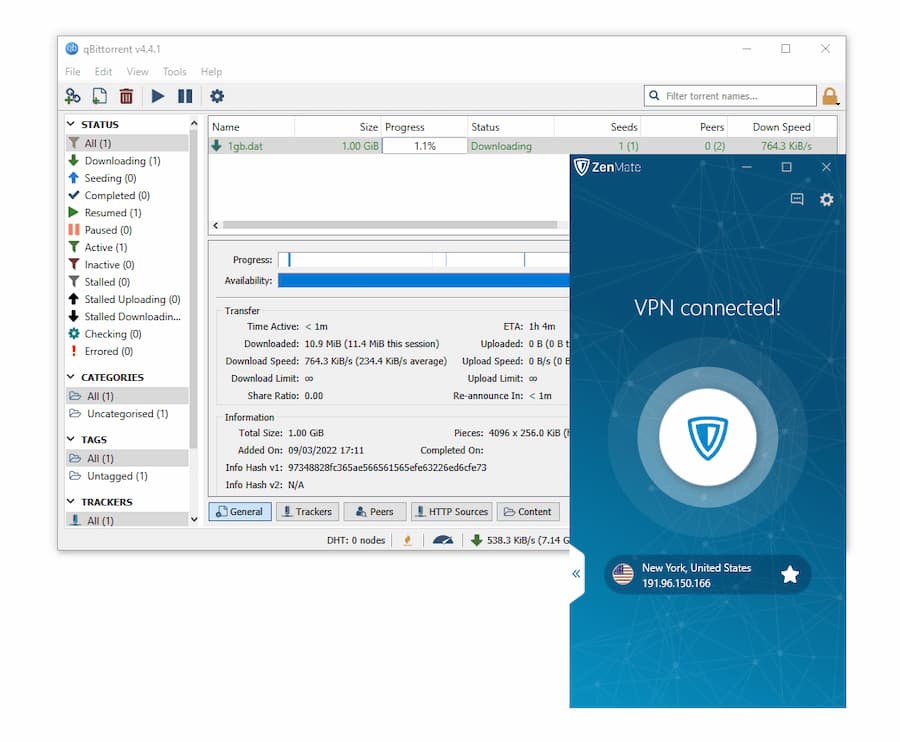Switch to the Peers tab

(375, 511)
